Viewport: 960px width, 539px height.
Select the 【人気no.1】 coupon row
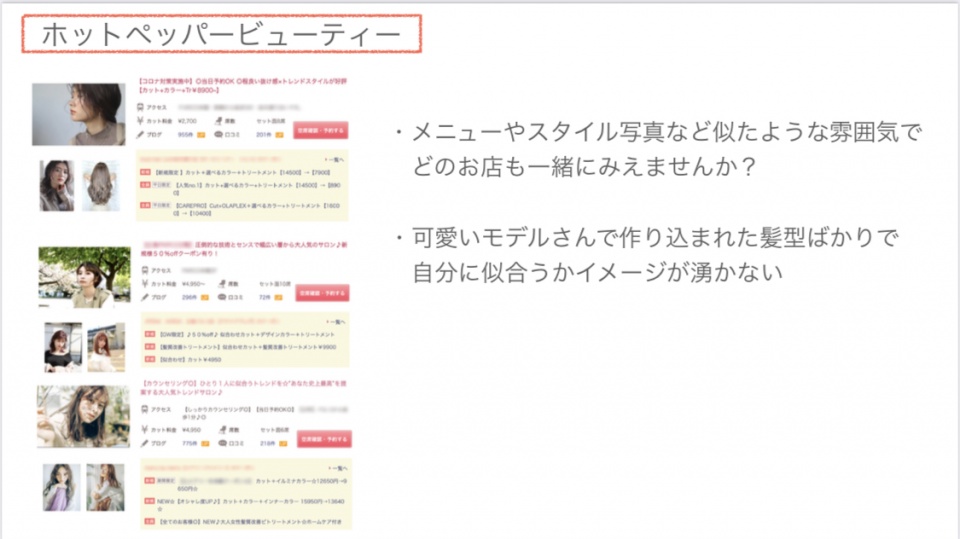pyautogui.click(x=243, y=189)
